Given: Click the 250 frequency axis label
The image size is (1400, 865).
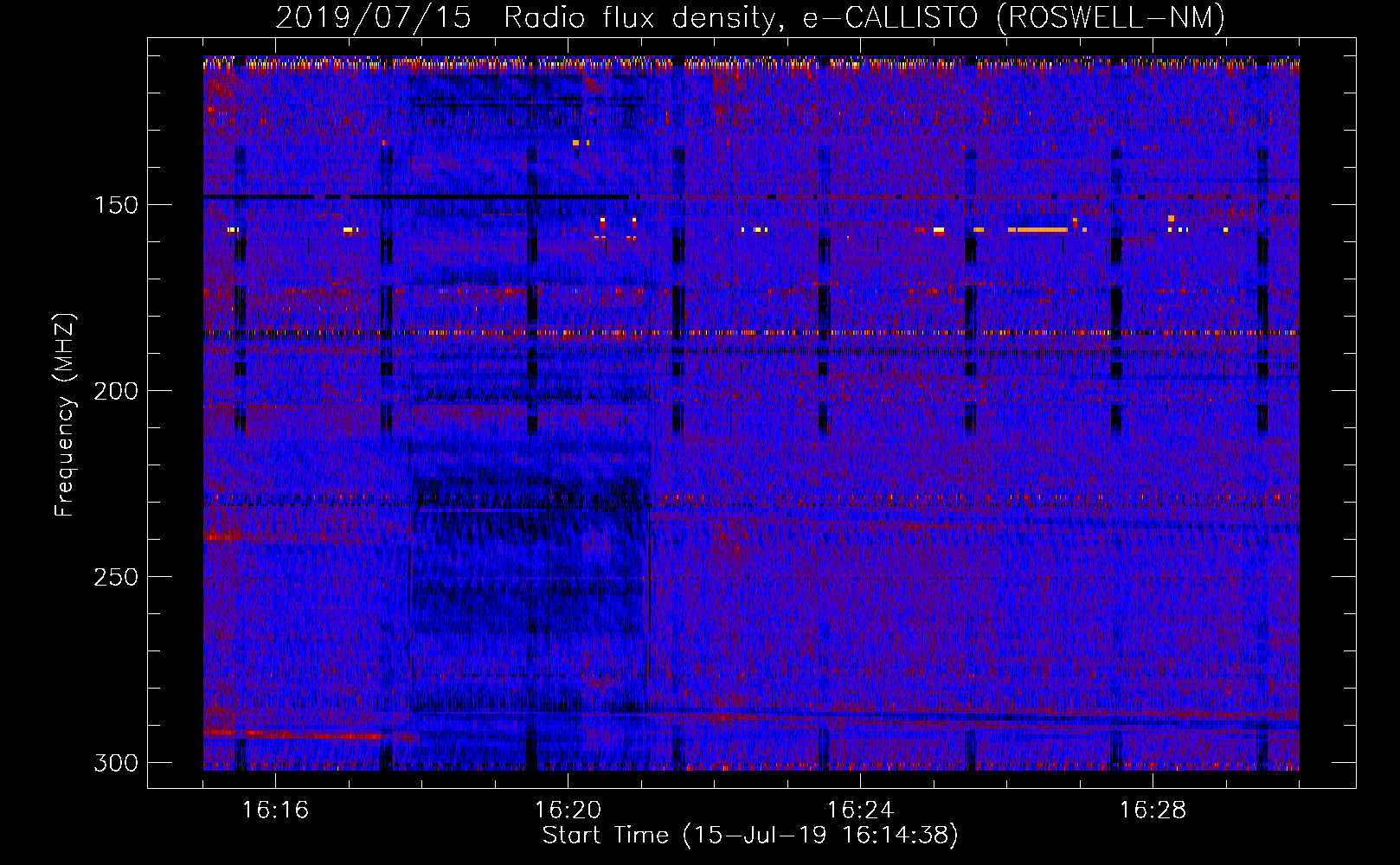Looking at the screenshot, I should [x=116, y=577].
